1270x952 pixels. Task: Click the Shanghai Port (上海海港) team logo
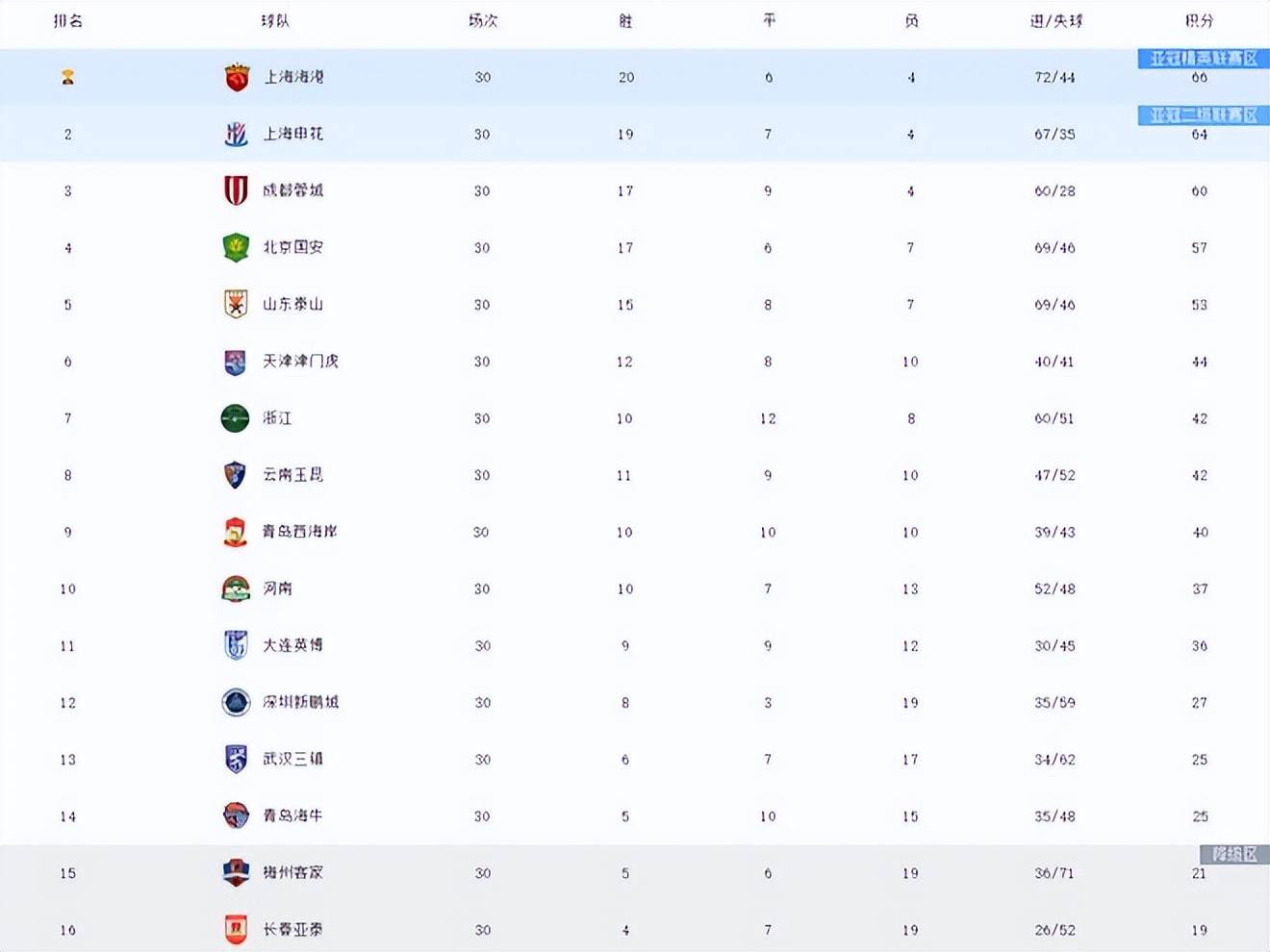pyautogui.click(x=237, y=77)
